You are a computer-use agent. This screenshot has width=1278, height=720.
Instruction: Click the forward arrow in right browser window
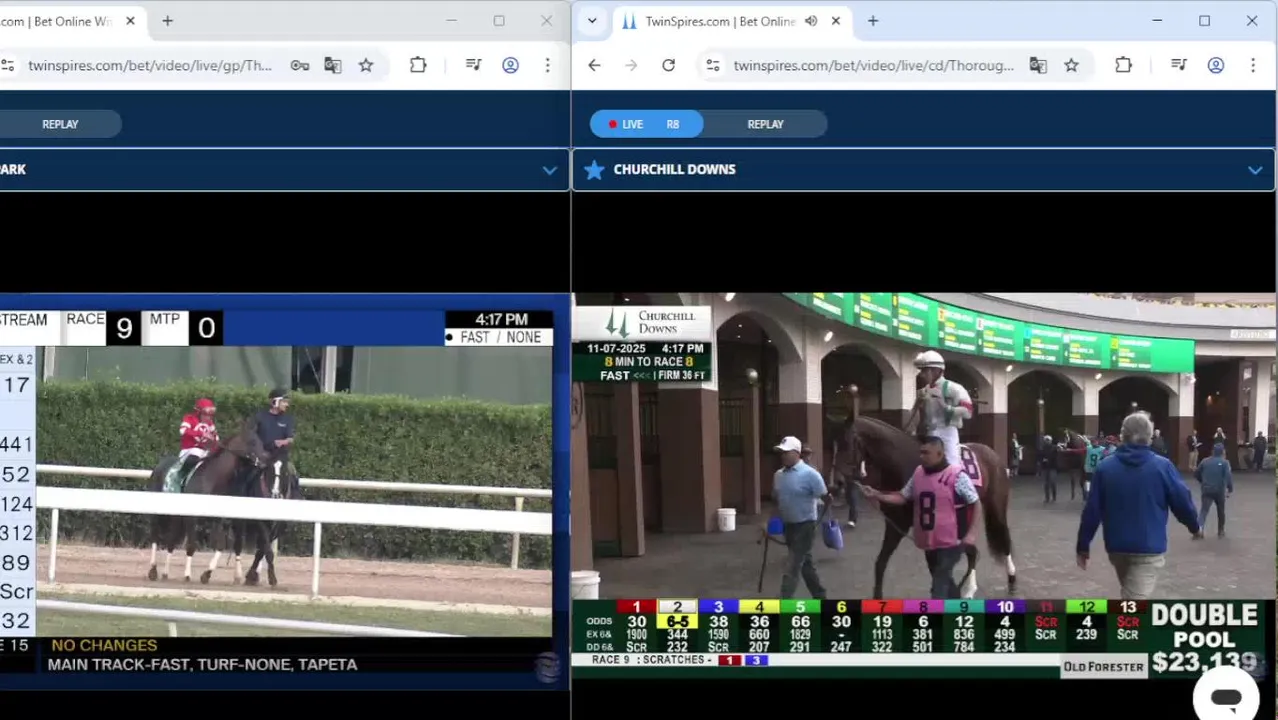click(631, 65)
